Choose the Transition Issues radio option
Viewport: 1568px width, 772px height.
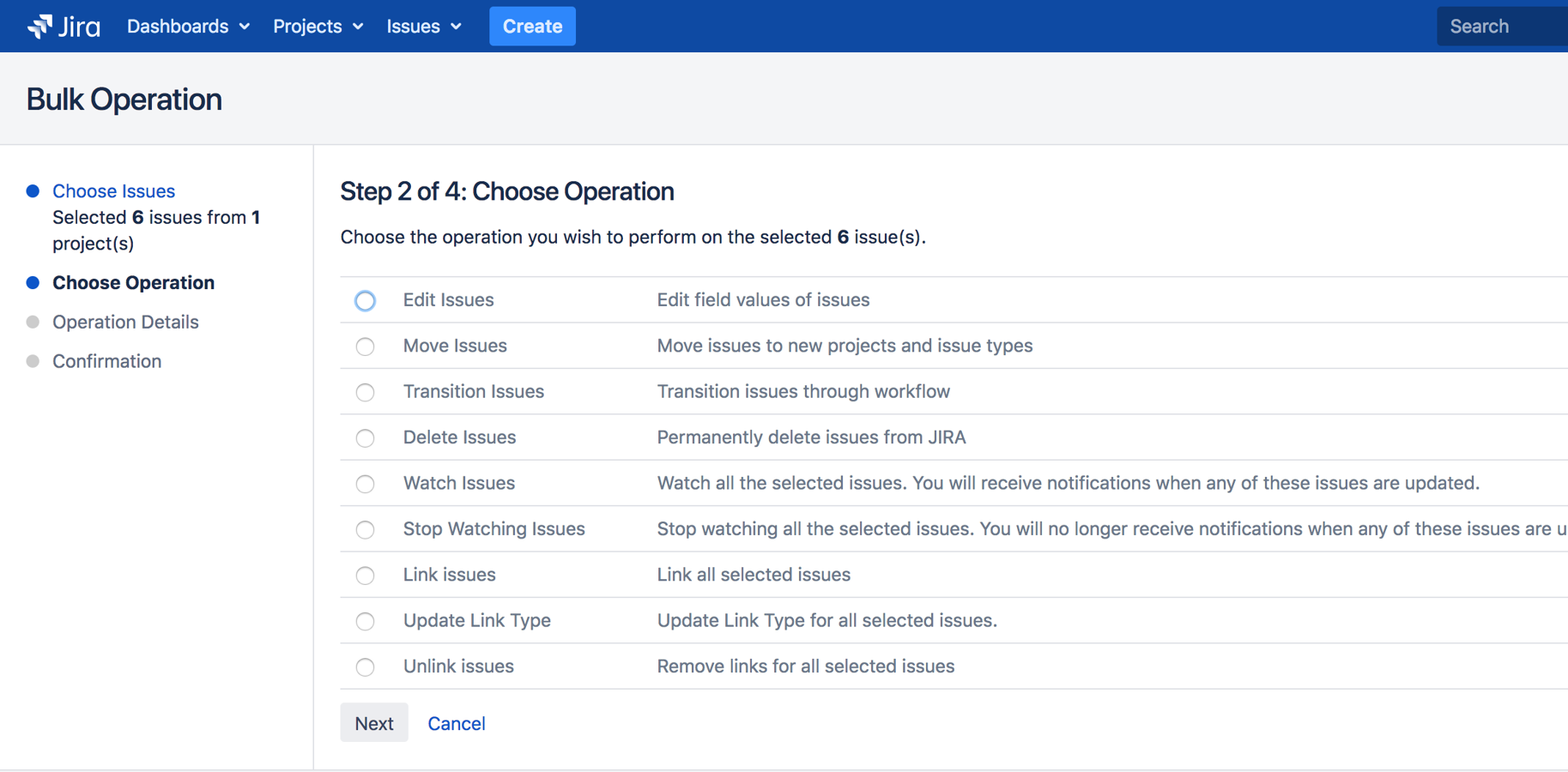click(x=365, y=393)
